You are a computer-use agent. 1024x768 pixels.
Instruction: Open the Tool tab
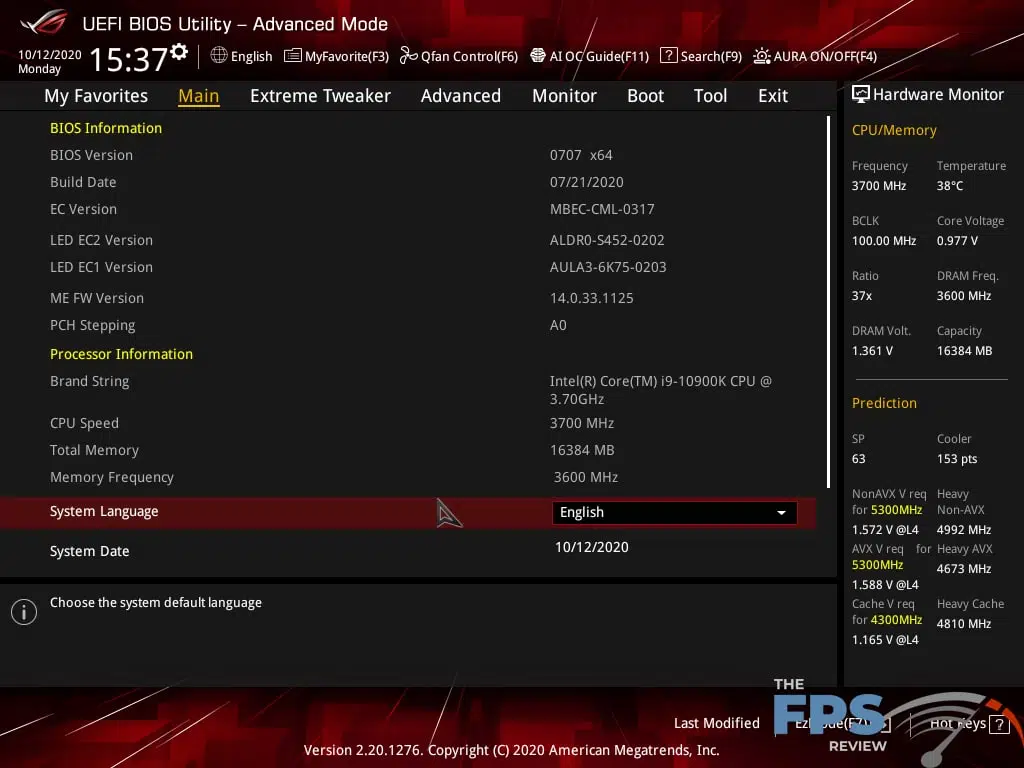[710, 96]
